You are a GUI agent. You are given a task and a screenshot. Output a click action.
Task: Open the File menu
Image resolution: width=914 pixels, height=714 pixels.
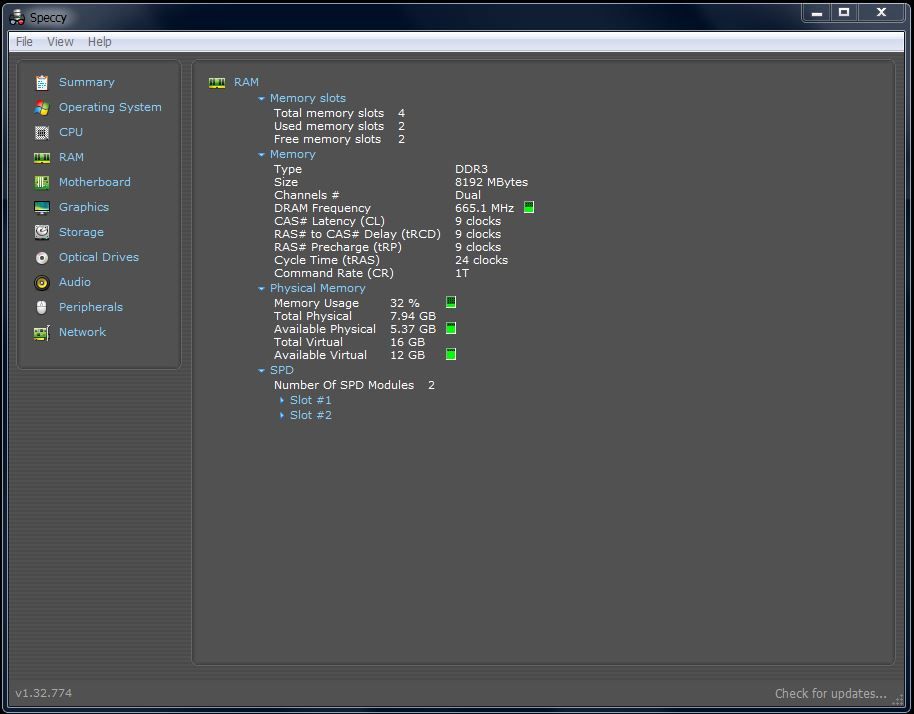click(24, 41)
